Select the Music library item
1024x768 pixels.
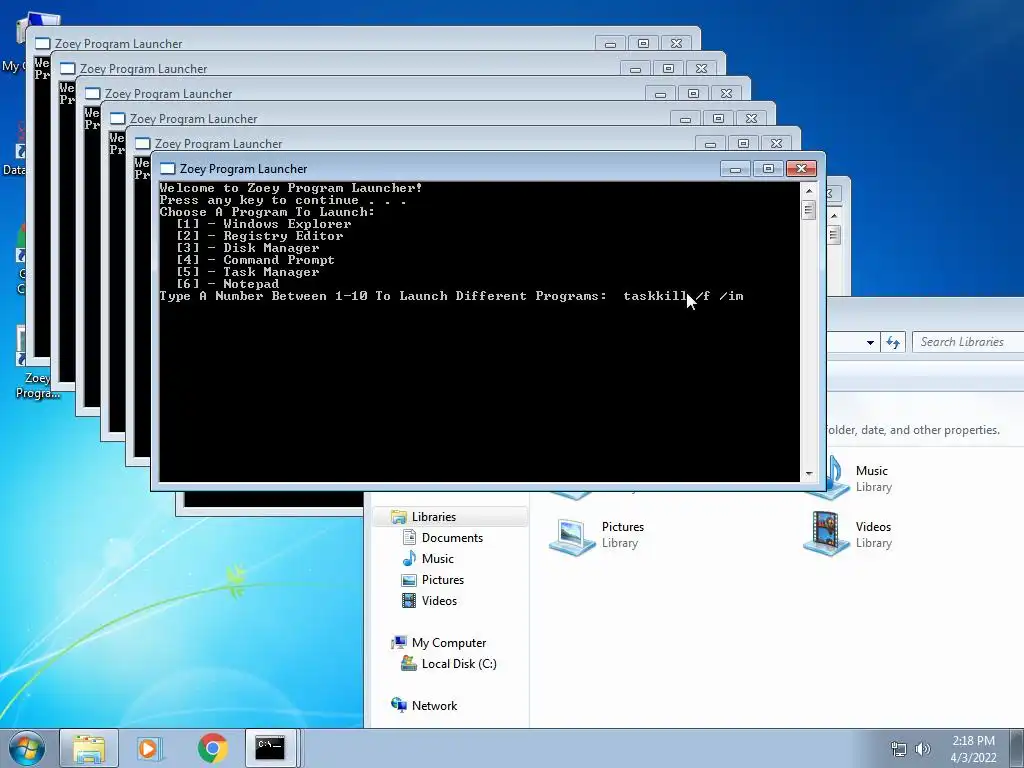(872, 478)
